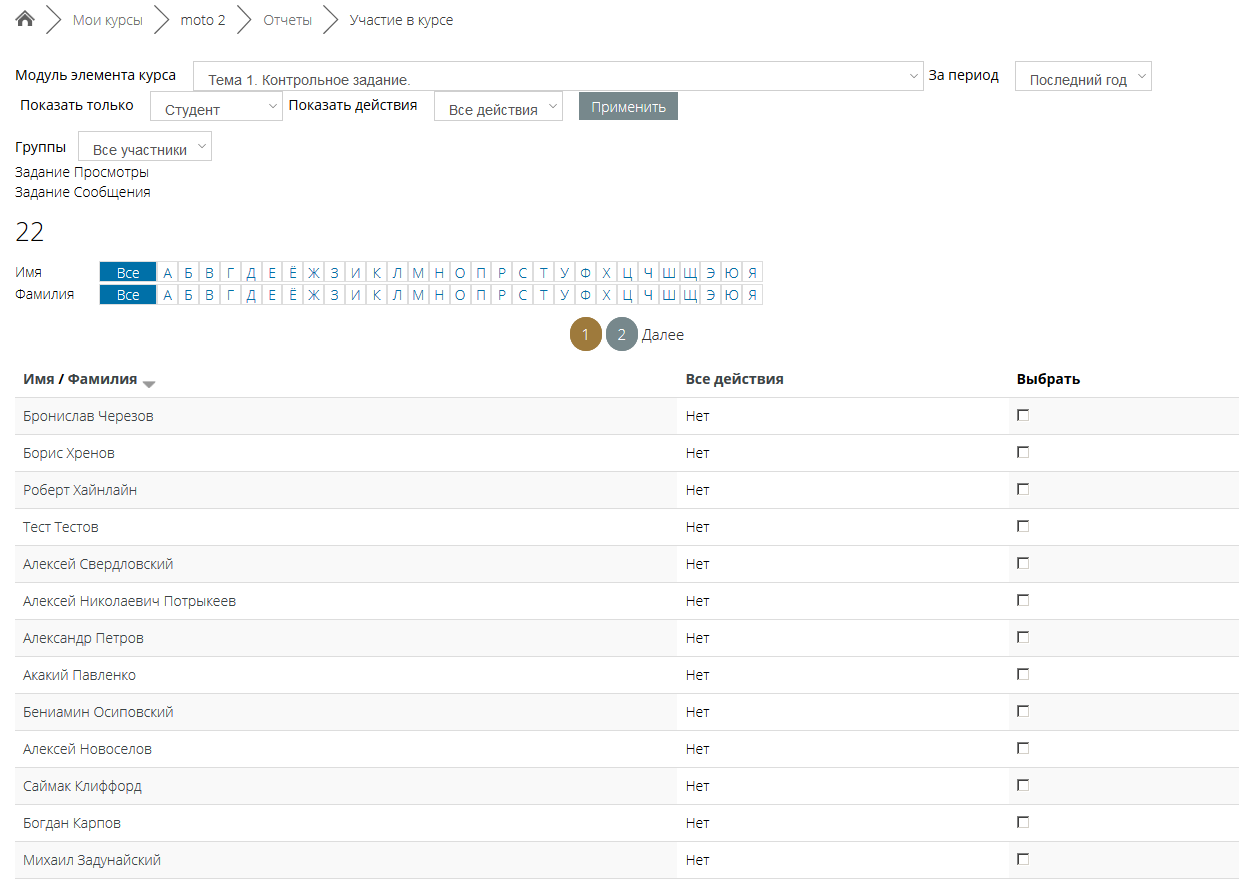Viewport: 1250px width, 880px height.
Task: Expand the За период dropdown
Action: point(1083,78)
